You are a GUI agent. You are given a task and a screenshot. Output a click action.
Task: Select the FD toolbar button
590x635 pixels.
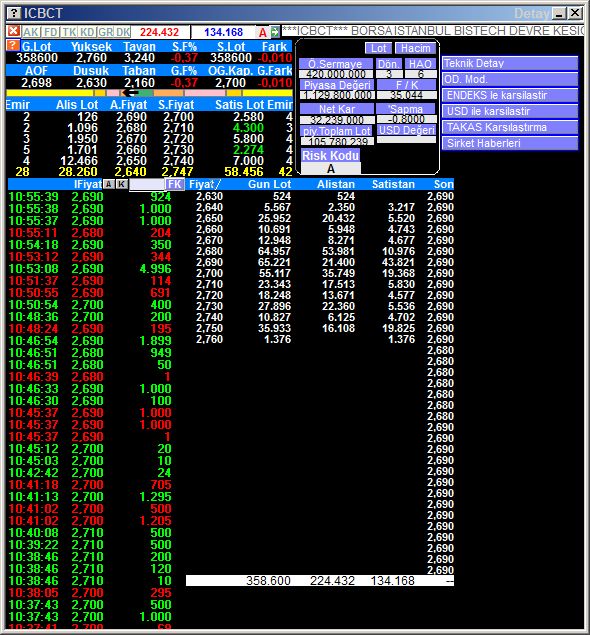pyautogui.click(x=51, y=32)
